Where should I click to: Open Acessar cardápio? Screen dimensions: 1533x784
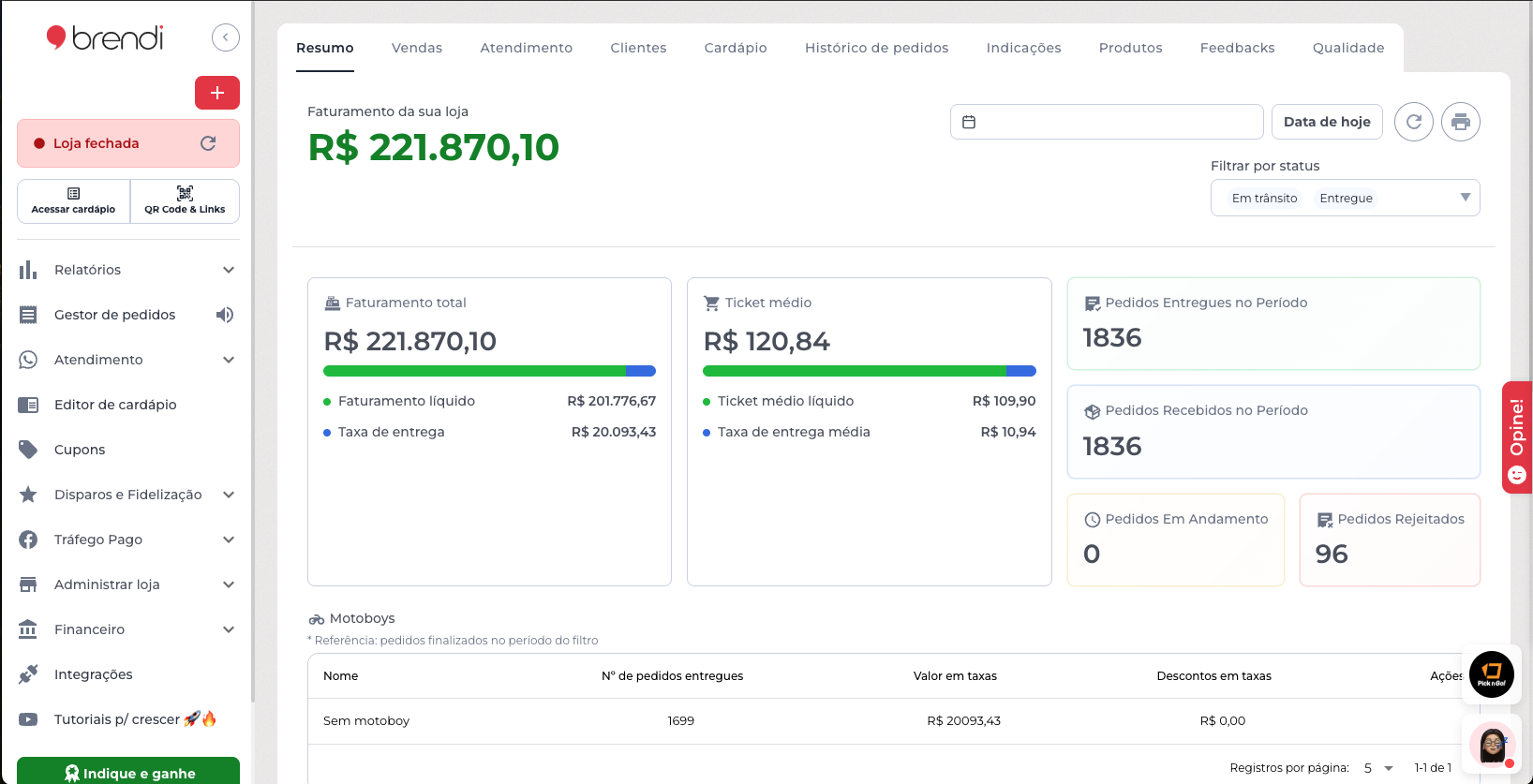coord(73,201)
